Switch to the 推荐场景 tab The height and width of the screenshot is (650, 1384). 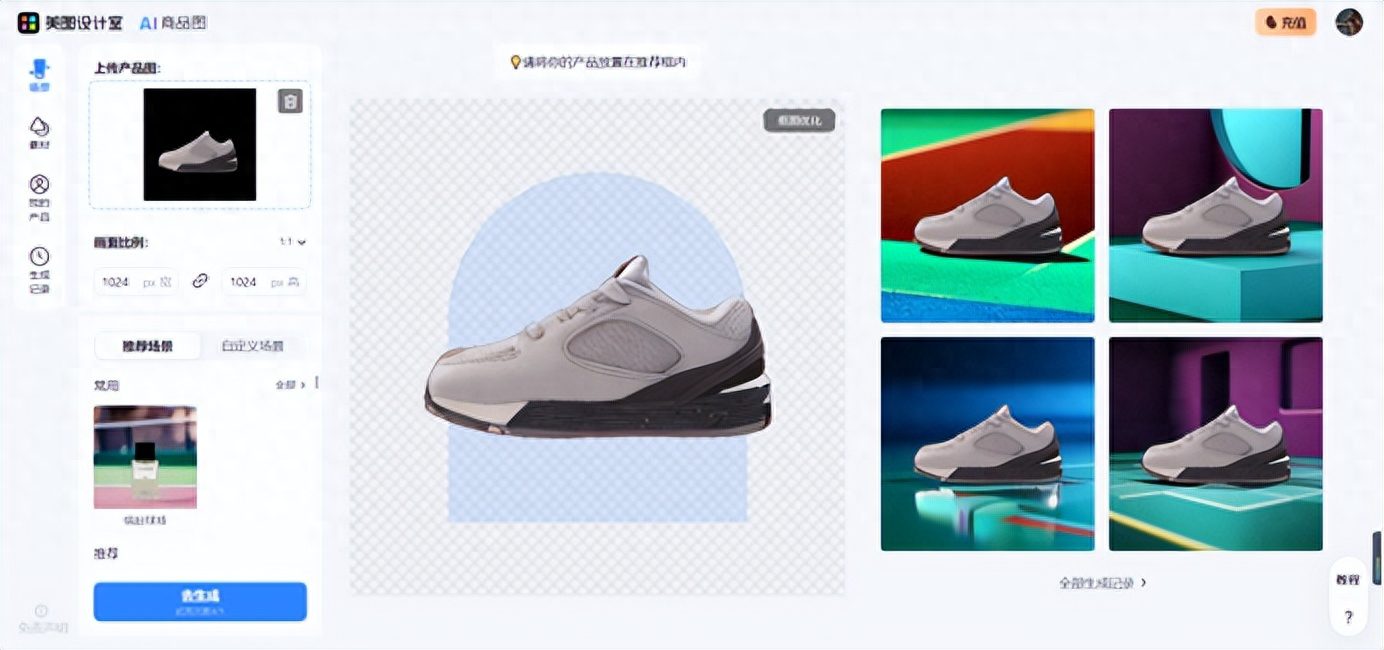(147, 346)
